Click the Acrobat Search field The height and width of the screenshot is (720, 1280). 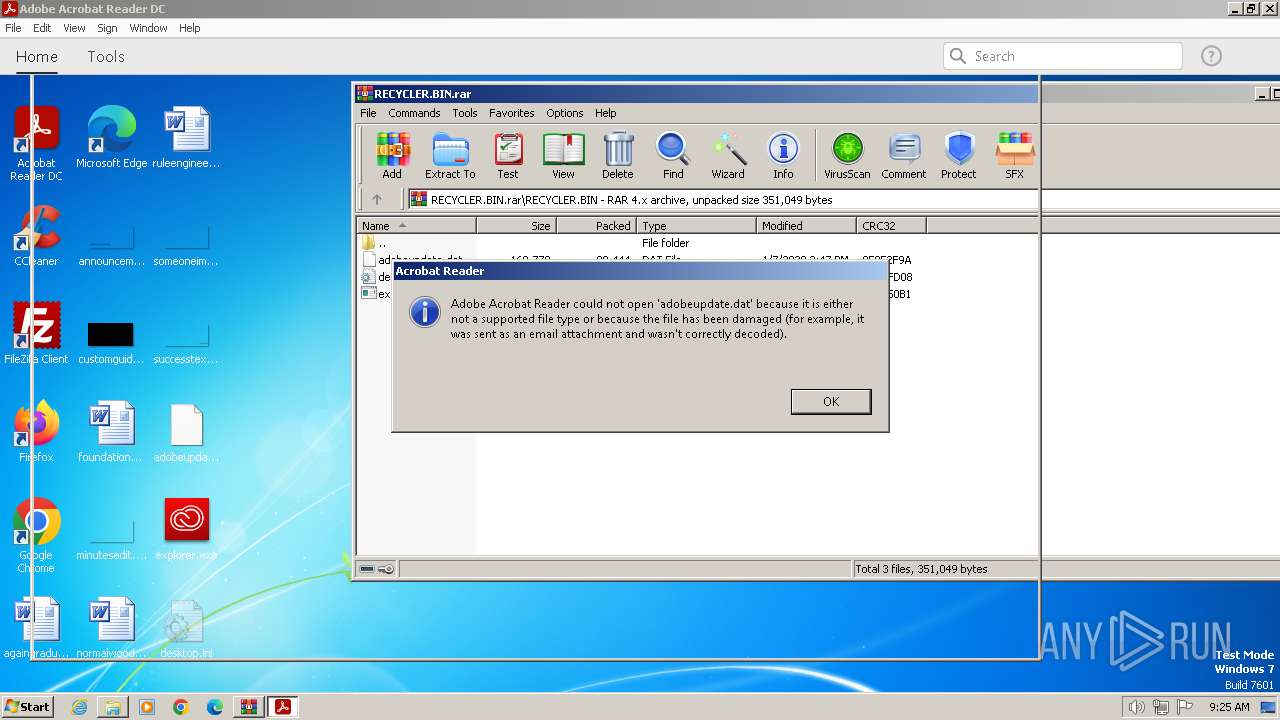(1063, 56)
